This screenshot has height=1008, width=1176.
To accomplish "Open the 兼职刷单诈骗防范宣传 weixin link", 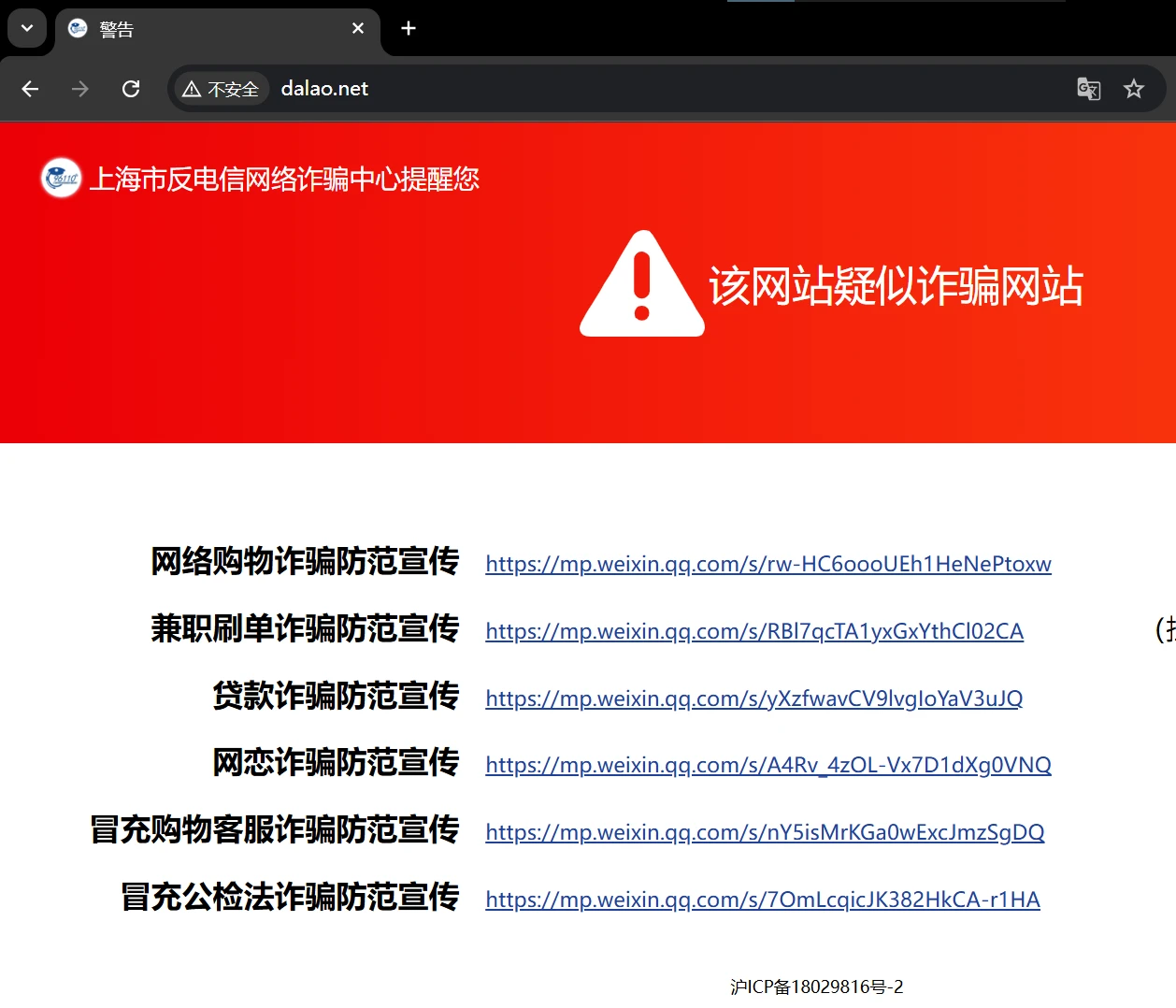I will point(753,631).
